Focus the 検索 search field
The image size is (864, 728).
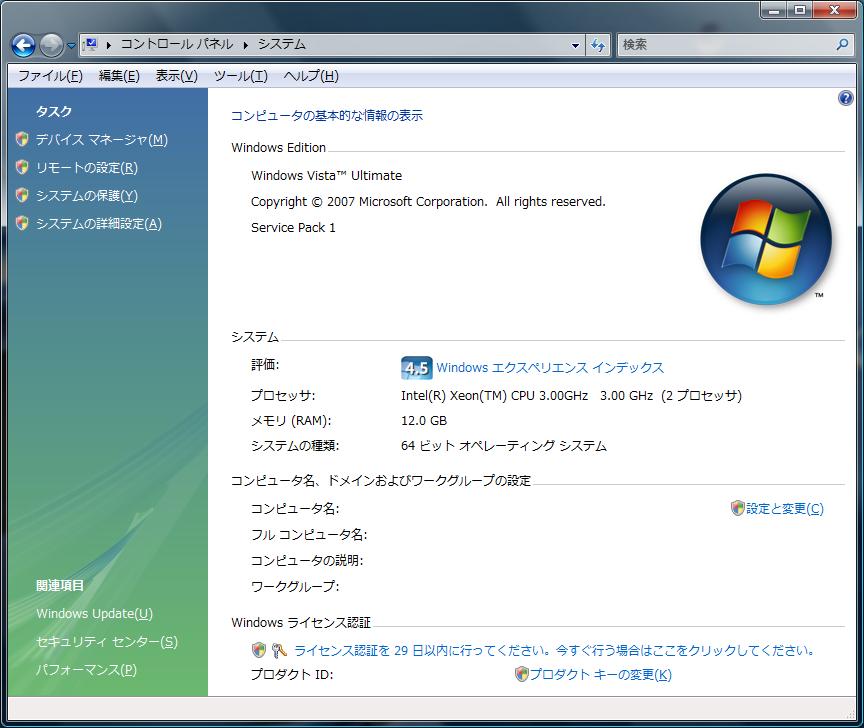[726, 45]
